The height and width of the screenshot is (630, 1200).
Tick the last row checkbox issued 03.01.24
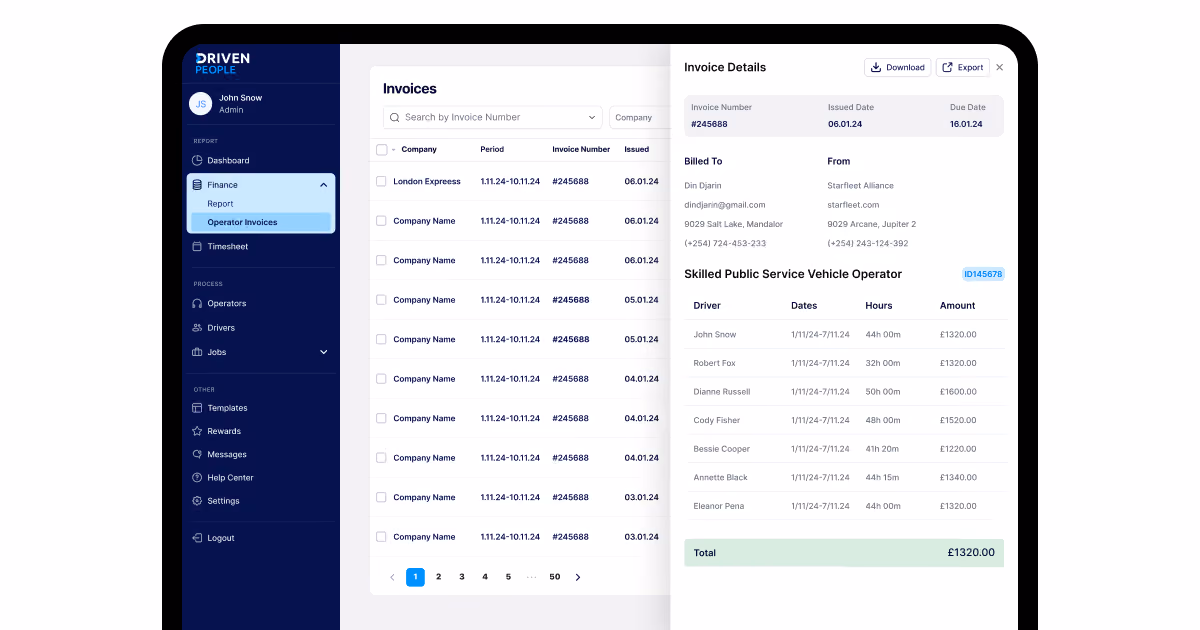click(x=381, y=537)
